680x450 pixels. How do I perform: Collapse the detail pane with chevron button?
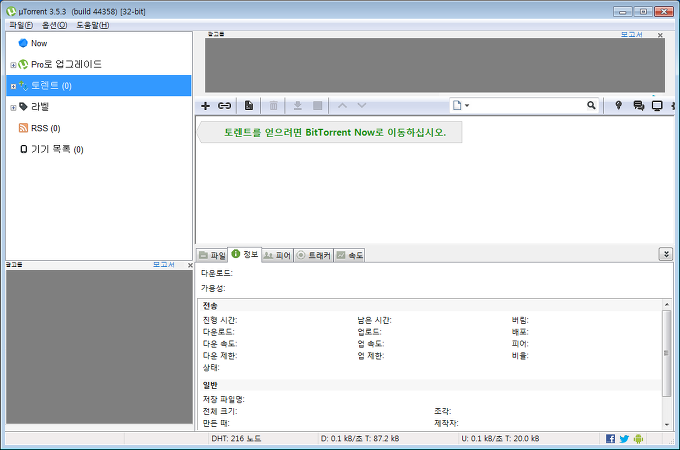pos(666,254)
